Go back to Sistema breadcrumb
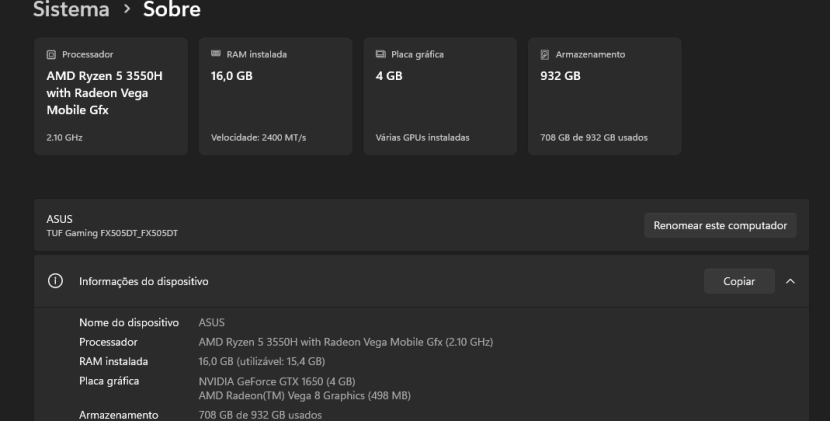Image resolution: width=830 pixels, height=421 pixels. click(71, 9)
